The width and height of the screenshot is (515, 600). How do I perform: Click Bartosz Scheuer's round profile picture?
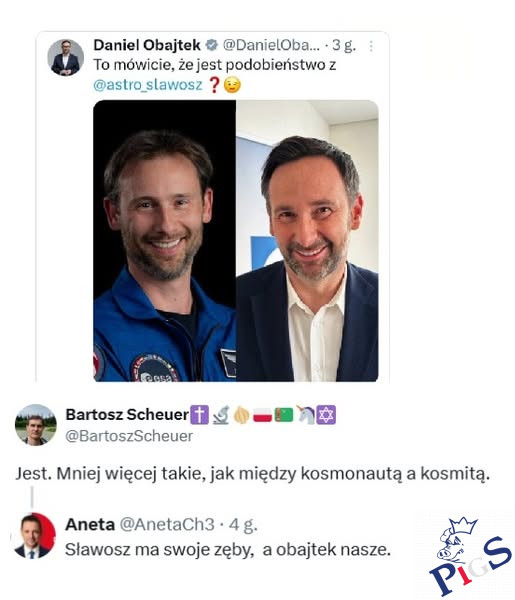click(x=36, y=425)
